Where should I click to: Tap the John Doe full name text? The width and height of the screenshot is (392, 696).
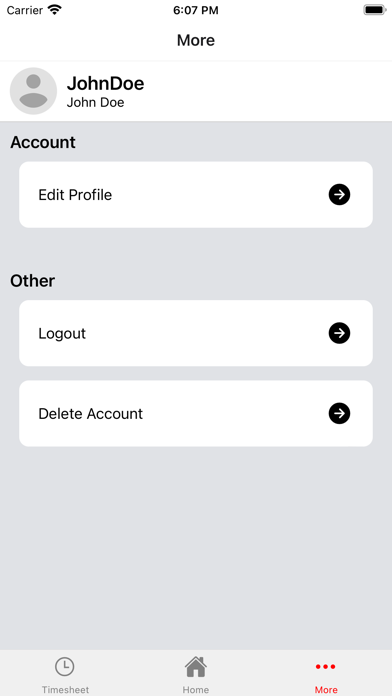(95, 103)
